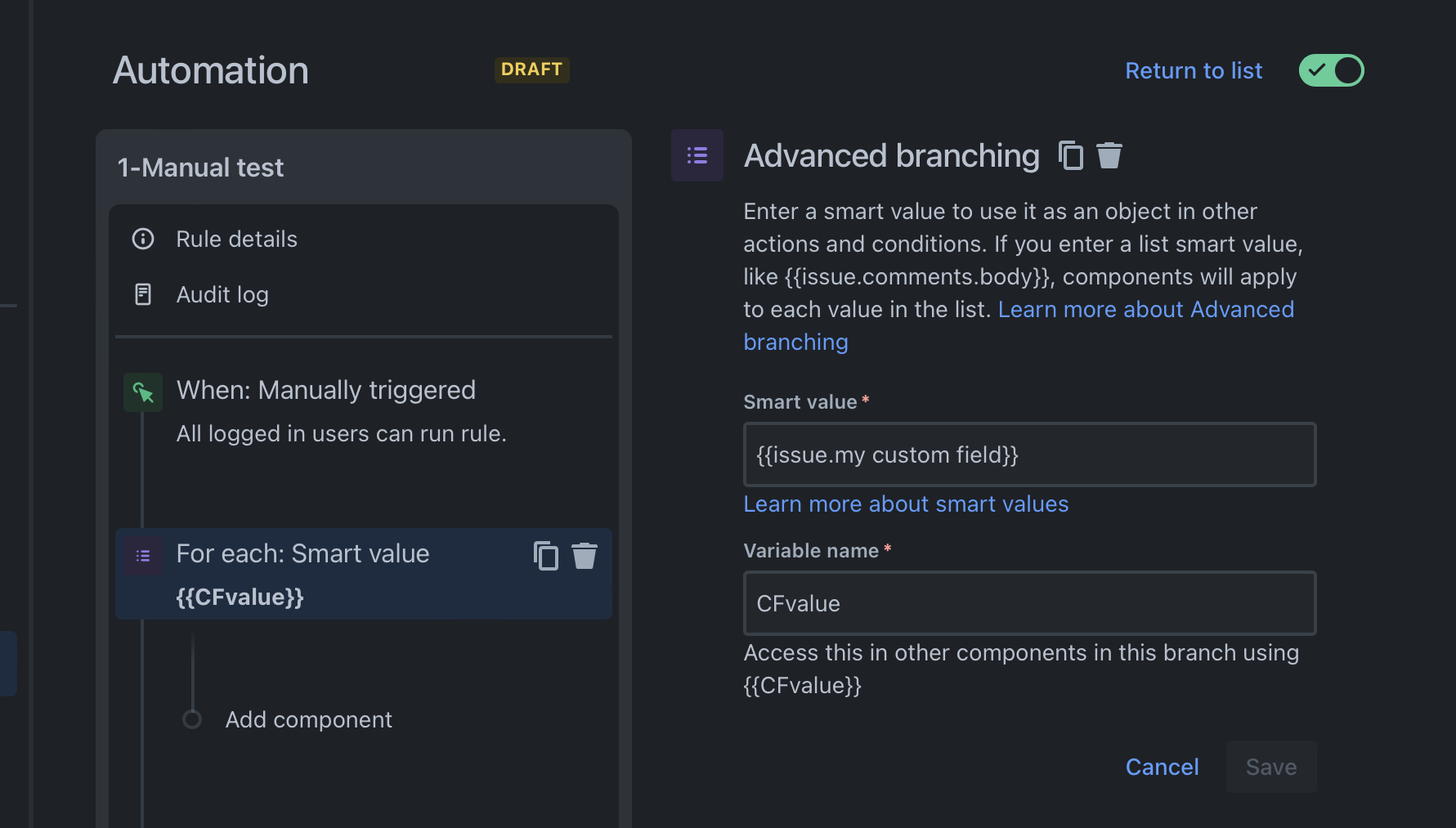Click the Audit log document icon
1456x828 pixels.
pyautogui.click(x=142, y=294)
